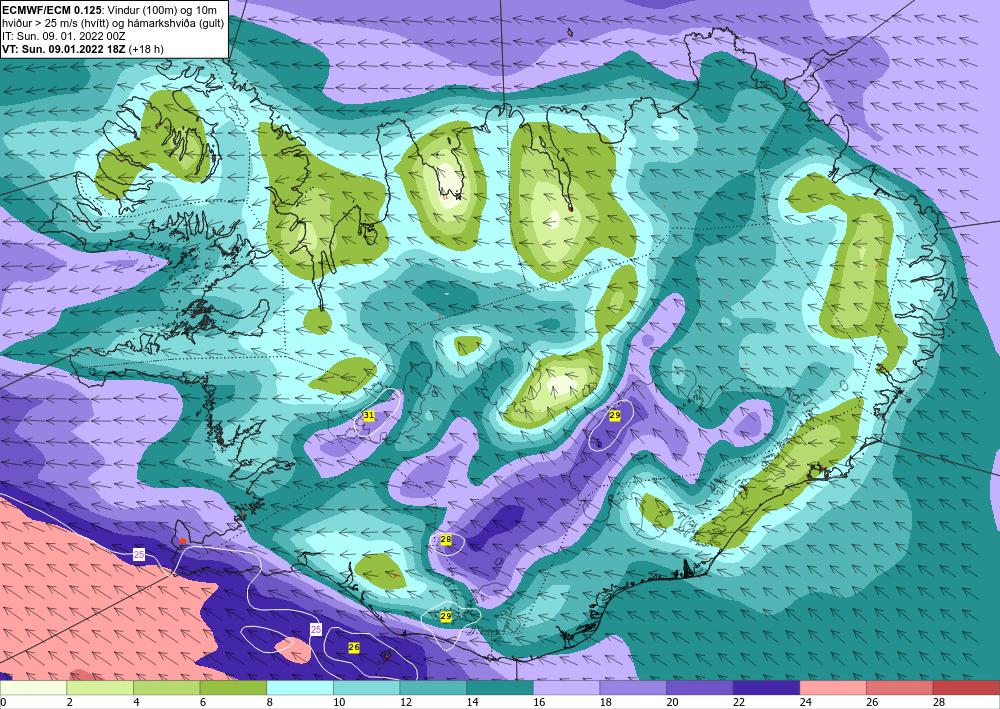Click the legend scale value 24
This screenshot has height=709, width=1000.
tap(805, 703)
